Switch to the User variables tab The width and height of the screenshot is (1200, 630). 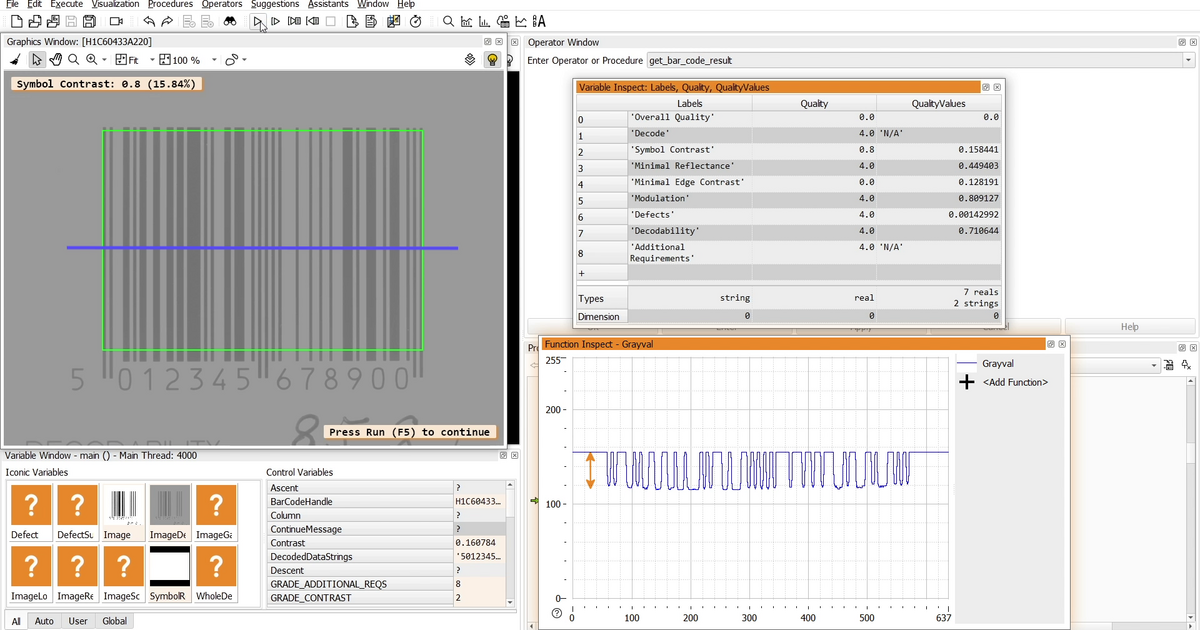78,621
